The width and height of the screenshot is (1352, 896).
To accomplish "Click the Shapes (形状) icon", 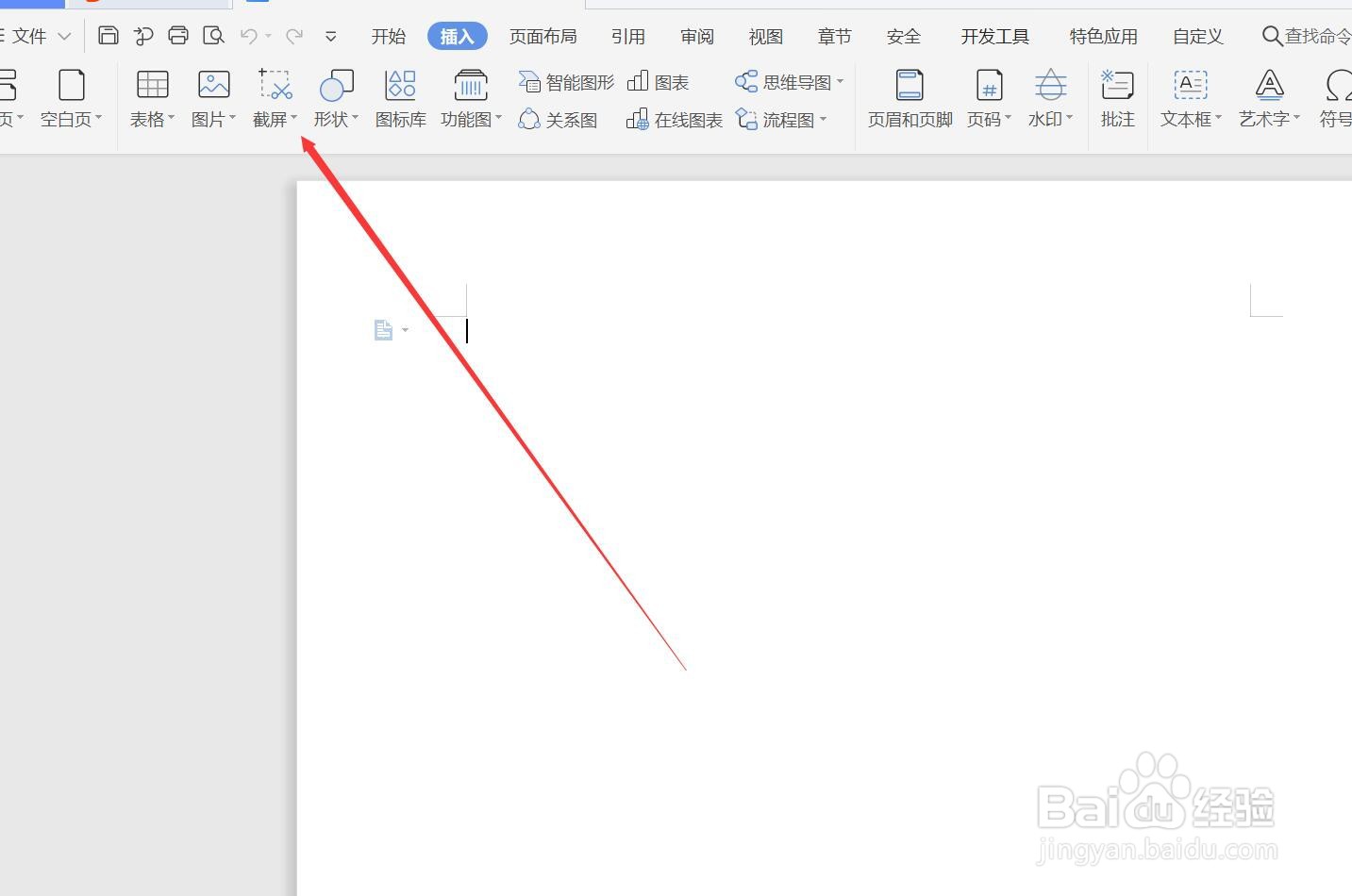I will (337, 85).
